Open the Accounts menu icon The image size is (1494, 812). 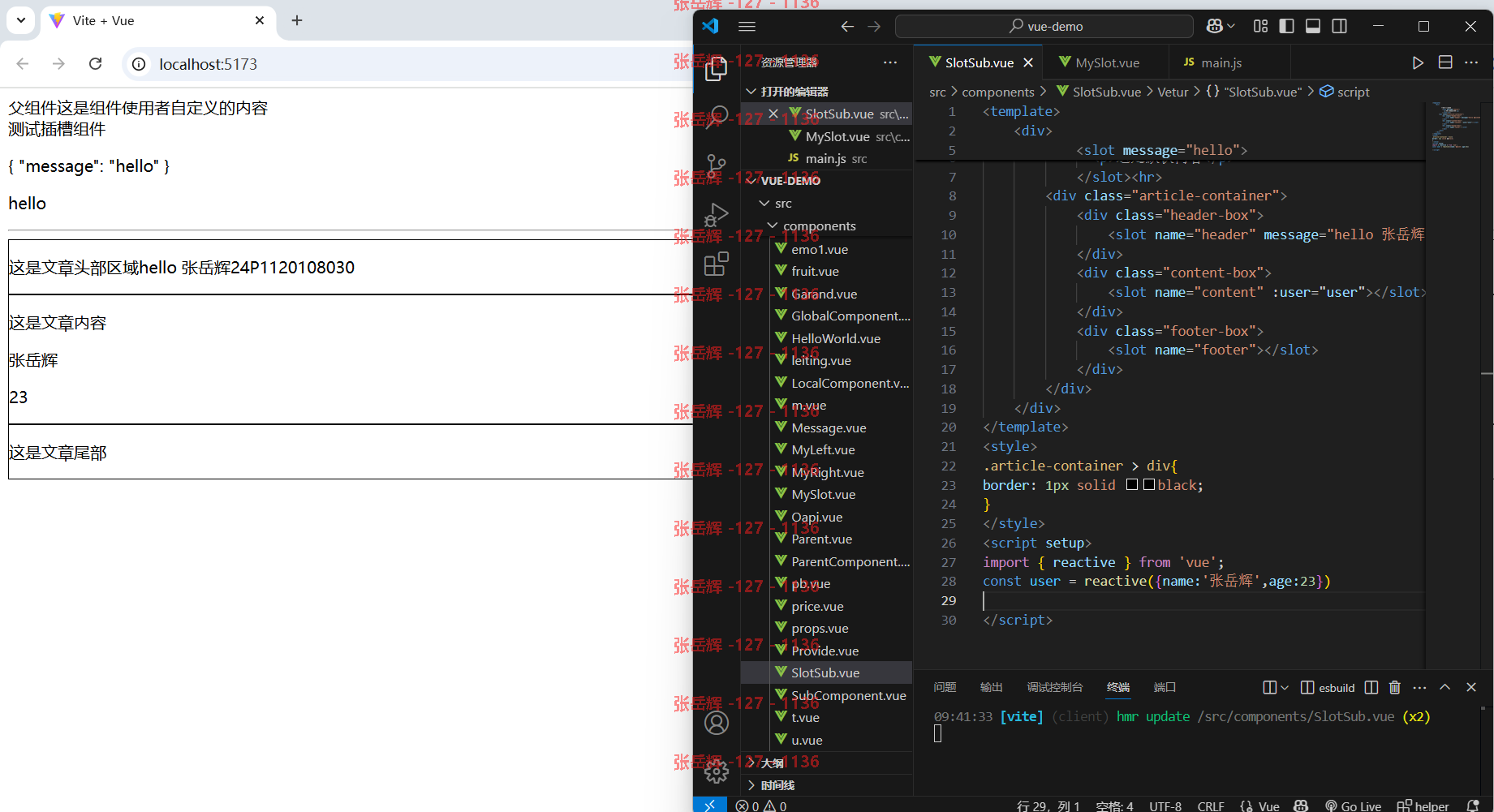tap(716, 722)
